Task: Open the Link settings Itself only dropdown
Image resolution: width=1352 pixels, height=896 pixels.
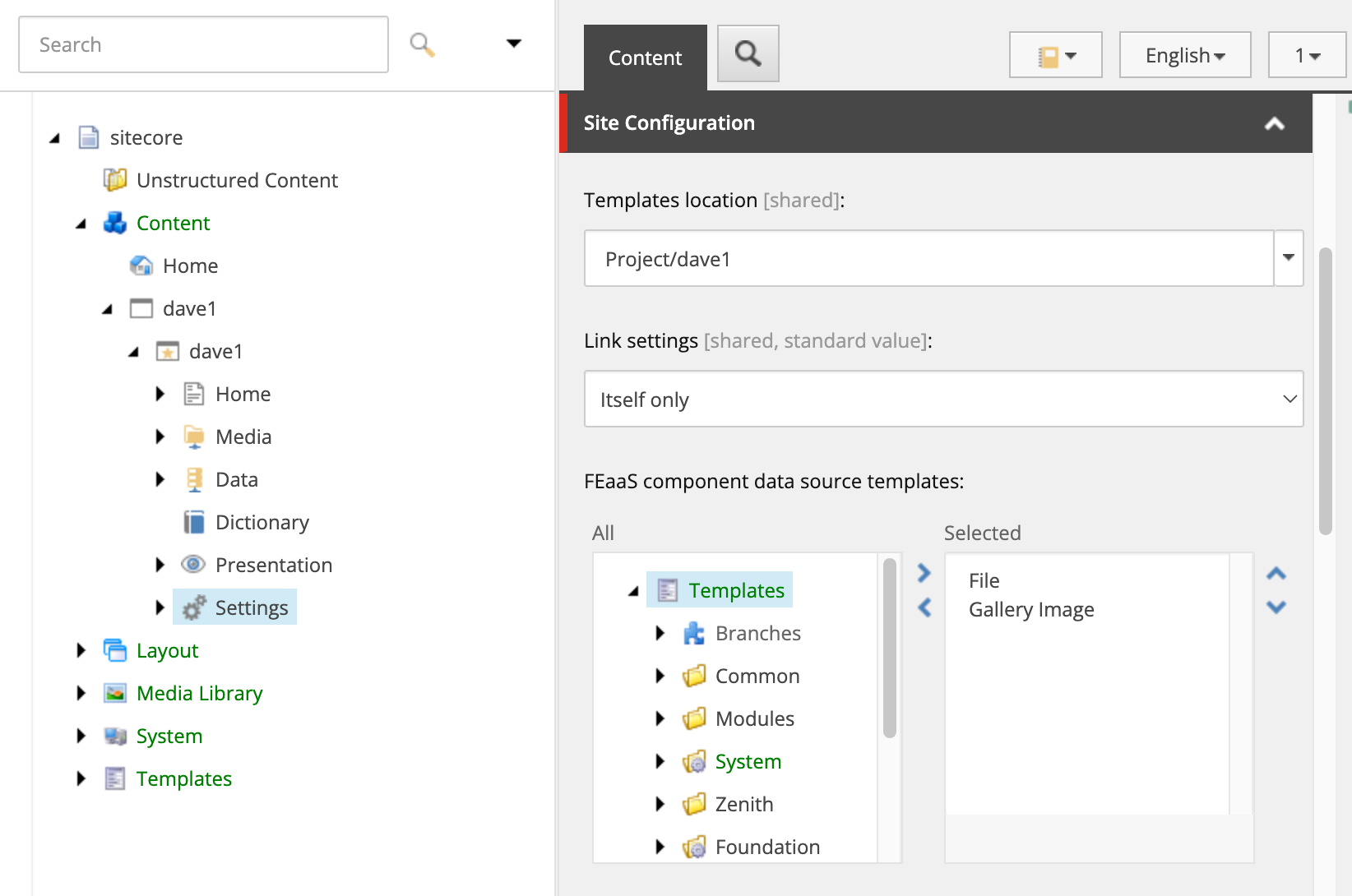Action: (944, 399)
